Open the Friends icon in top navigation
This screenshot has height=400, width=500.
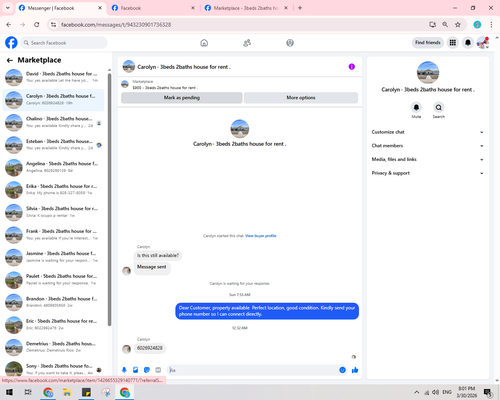(247, 43)
